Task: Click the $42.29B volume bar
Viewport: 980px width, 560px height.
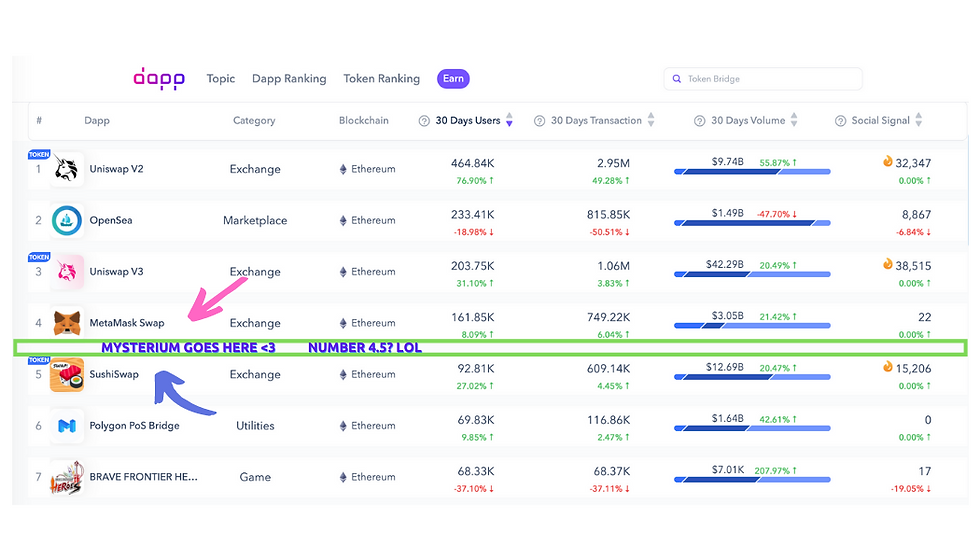Action: click(x=752, y=274)
